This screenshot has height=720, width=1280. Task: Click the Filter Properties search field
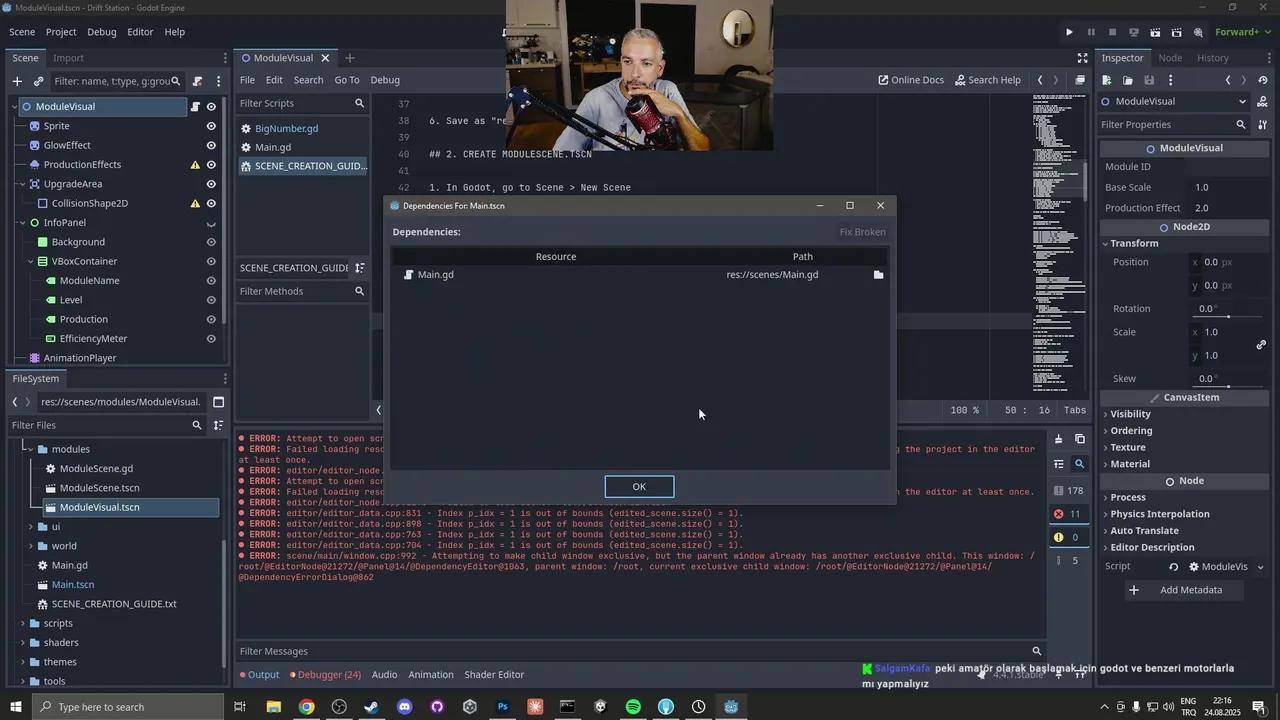tap(1173, 125)
